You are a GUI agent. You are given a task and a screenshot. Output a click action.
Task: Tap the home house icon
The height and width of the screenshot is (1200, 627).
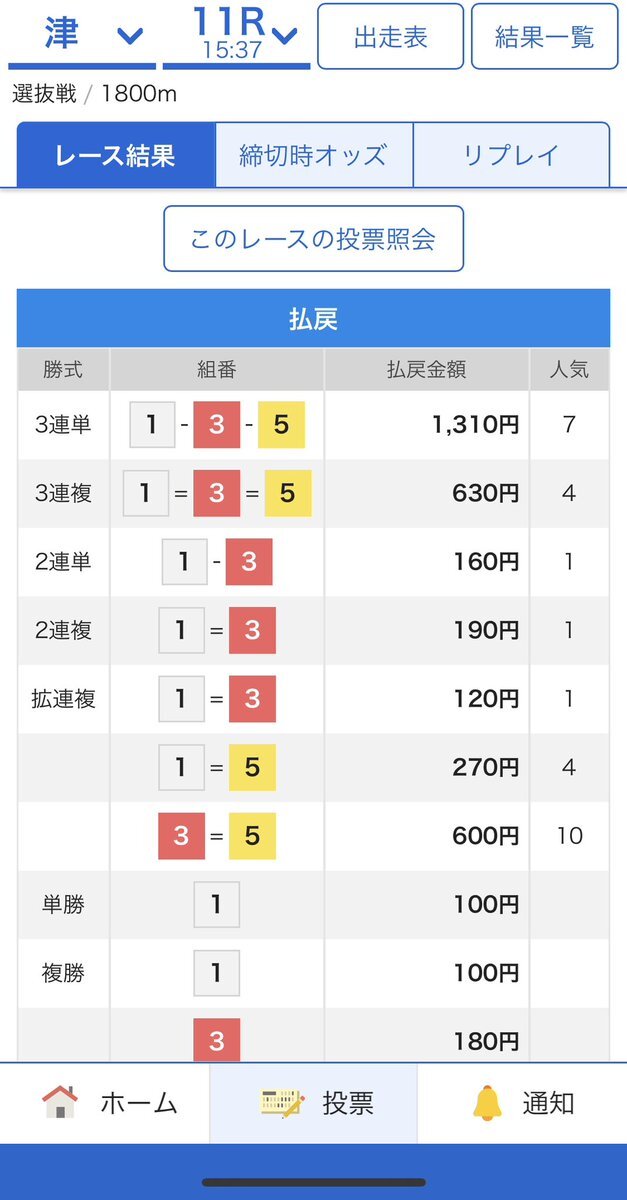(x=60, y=1102)
